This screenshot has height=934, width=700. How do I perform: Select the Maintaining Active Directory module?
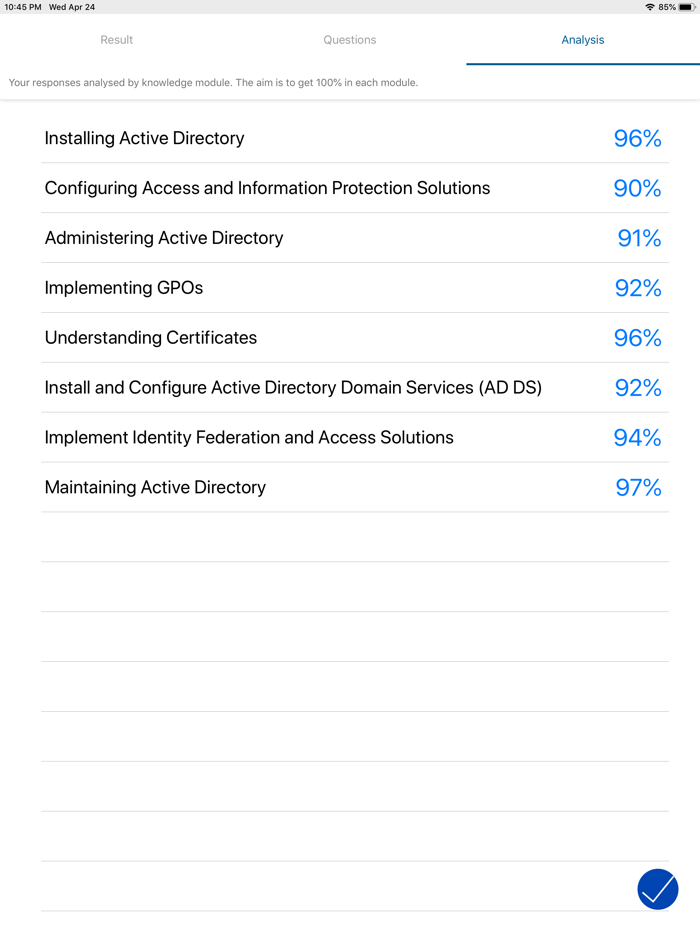click(154, 487)
